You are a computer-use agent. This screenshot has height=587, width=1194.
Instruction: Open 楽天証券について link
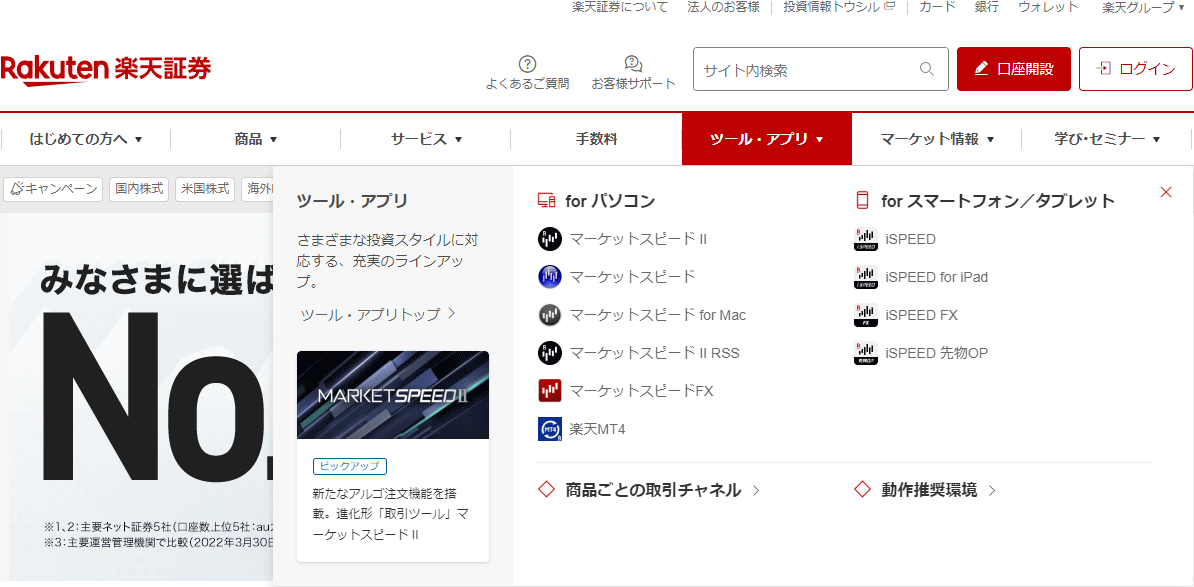pos(620,8)
